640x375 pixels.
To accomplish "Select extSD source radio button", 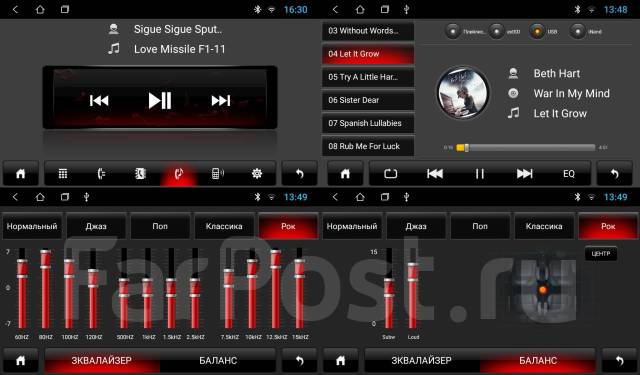I will click(496, 31).
